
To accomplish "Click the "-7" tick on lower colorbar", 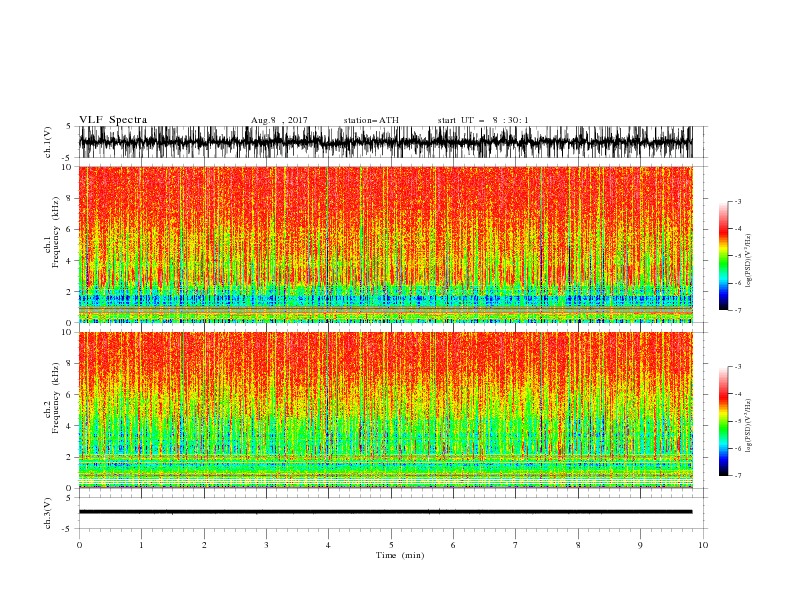I will [737, 476].
